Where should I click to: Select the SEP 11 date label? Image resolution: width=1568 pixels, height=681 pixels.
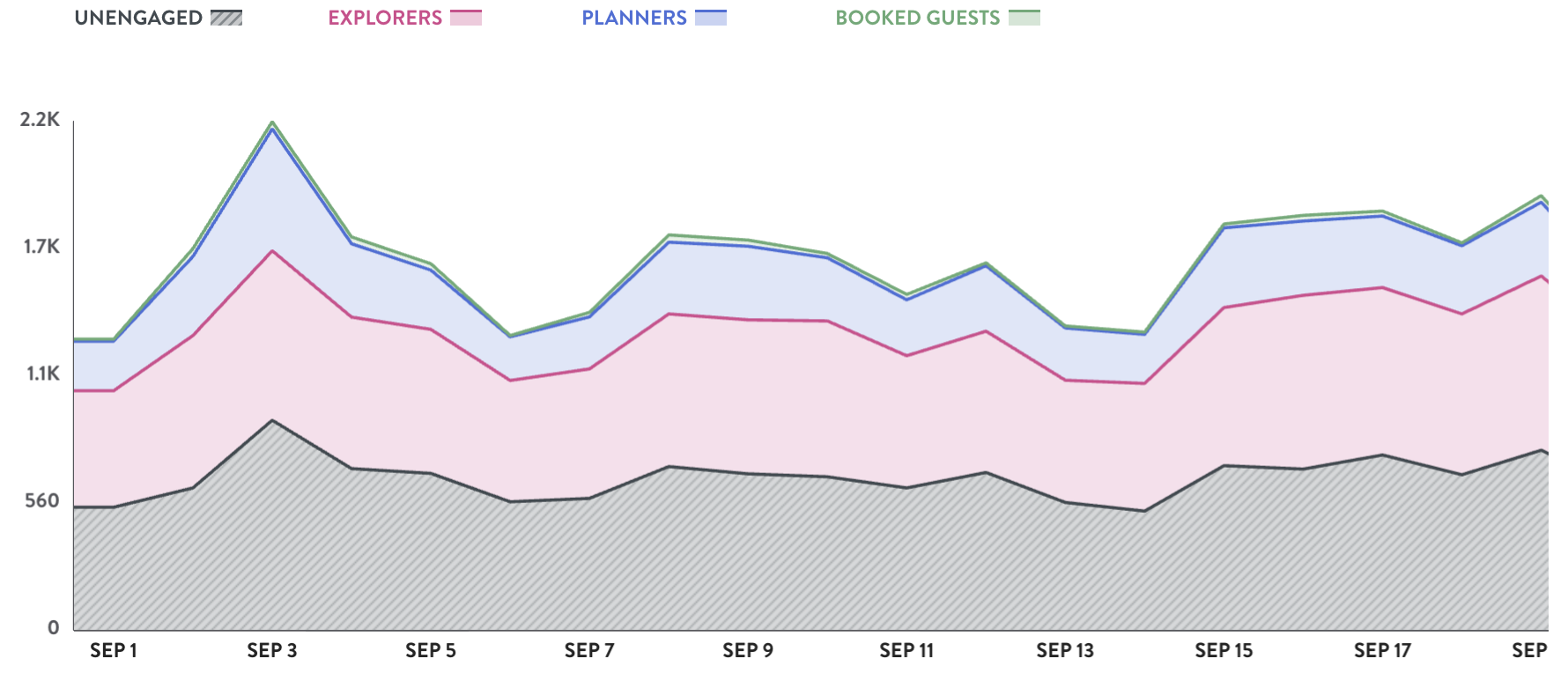click(x=906, y=651)
